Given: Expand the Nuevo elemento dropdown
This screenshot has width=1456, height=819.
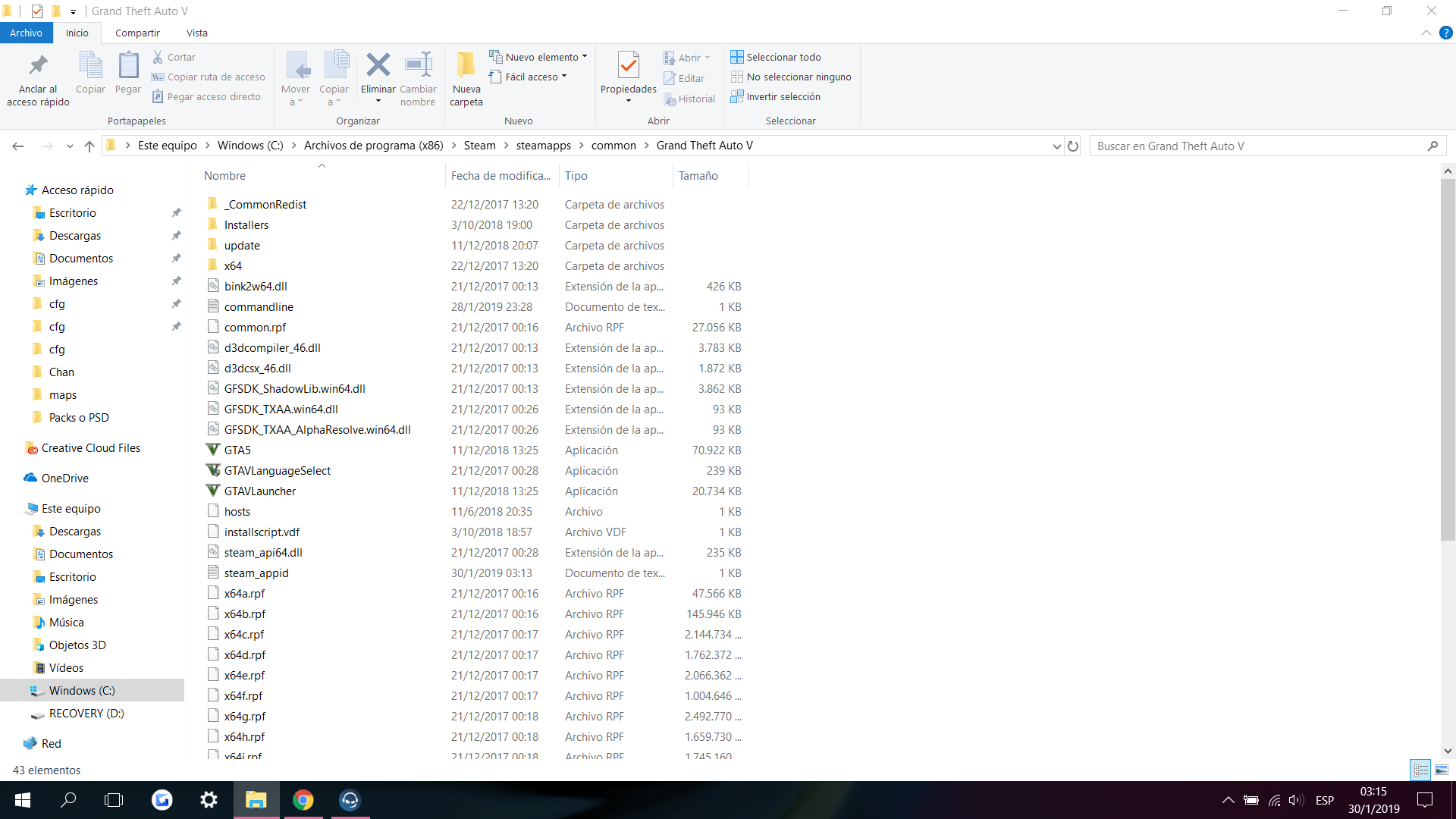Looking at the screenshot, I should [538, 57].
